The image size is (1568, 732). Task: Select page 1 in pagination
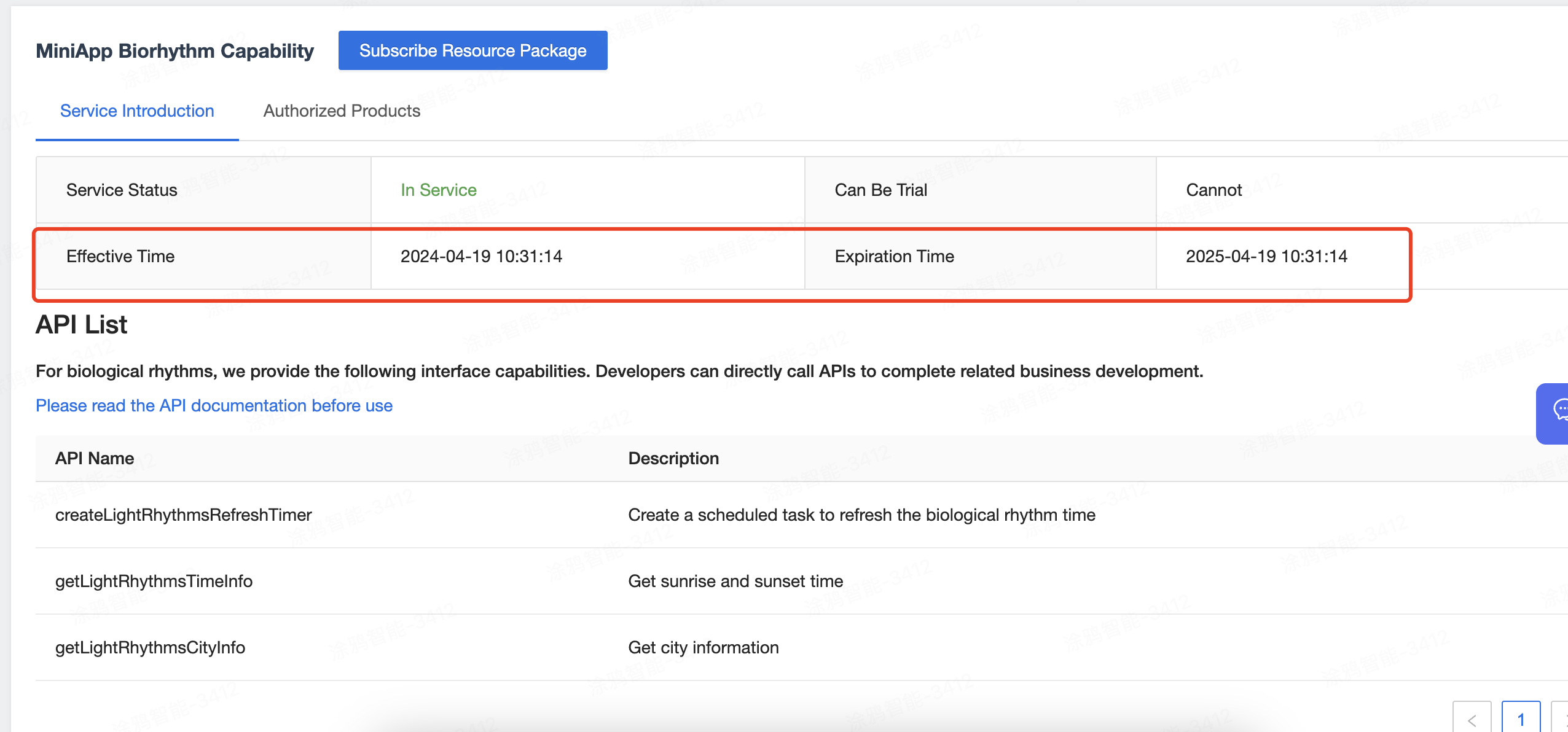(1521, 718)
